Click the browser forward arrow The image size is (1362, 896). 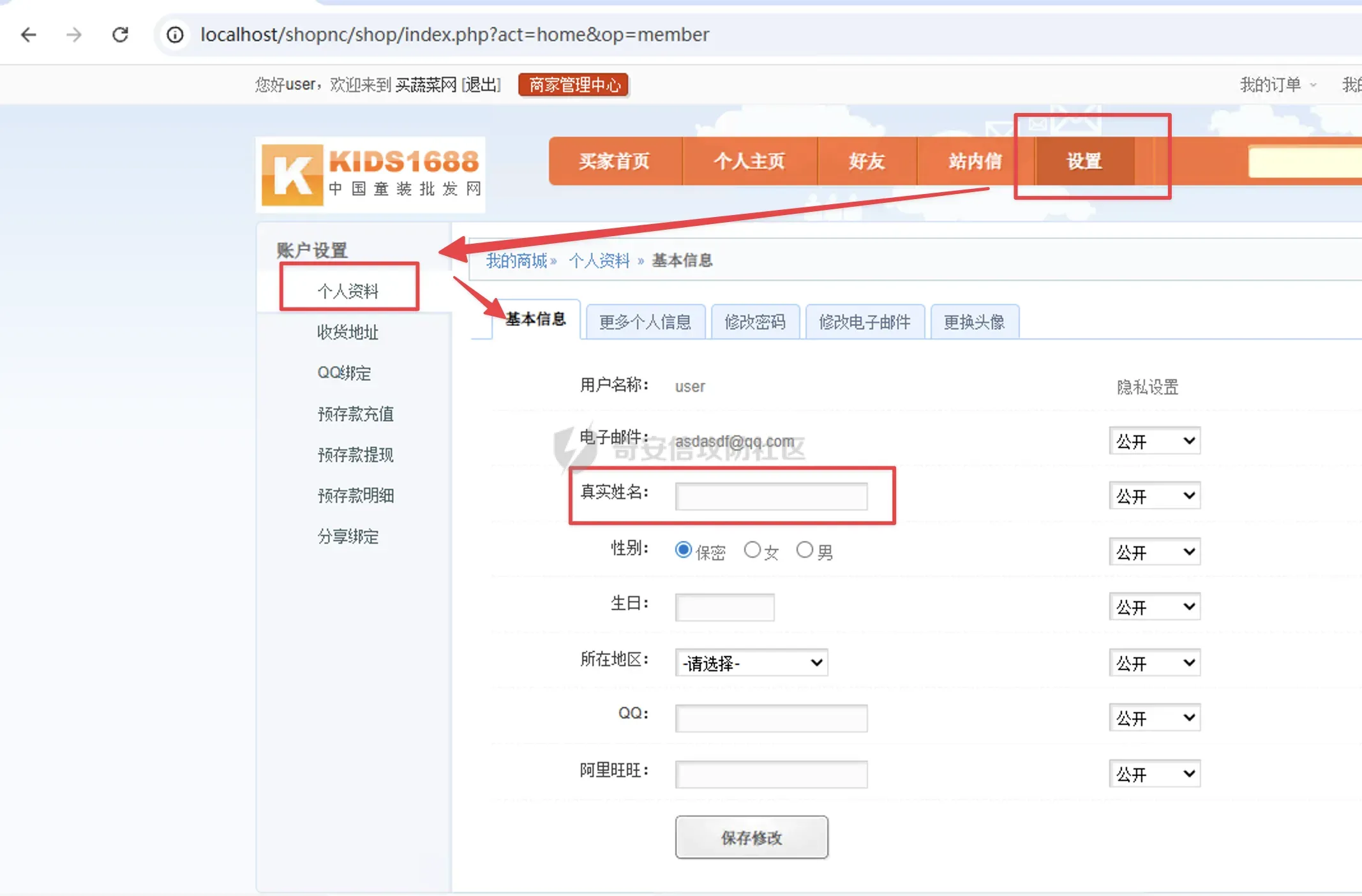click(75, 34)
